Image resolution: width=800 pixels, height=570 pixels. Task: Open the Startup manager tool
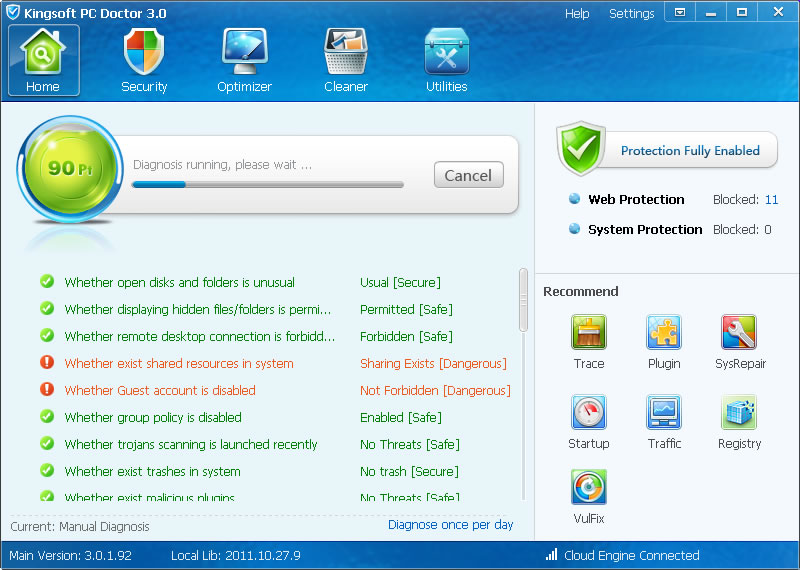[x=589, y=422]
